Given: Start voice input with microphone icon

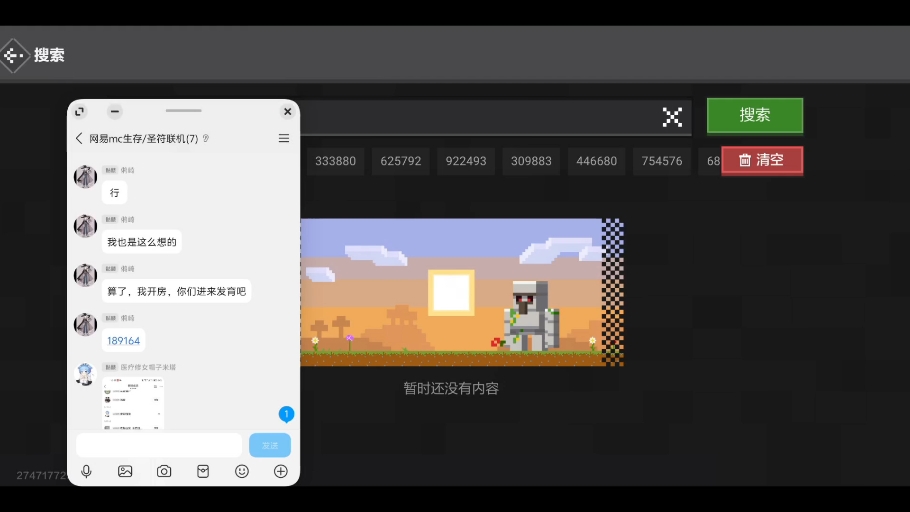Looking at the screenshot, I should [x=86, y=471].
